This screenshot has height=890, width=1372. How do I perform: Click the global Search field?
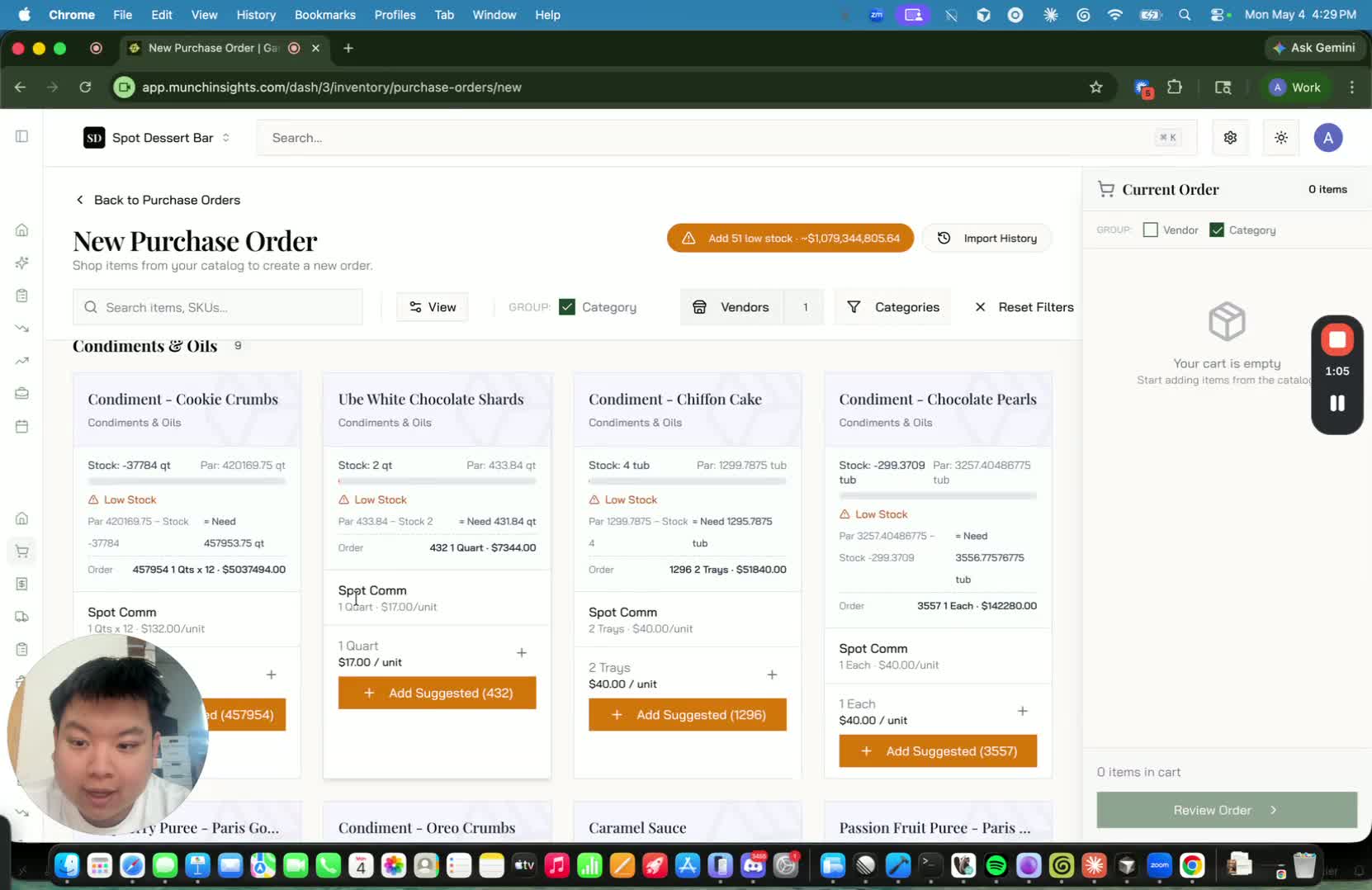726,138
